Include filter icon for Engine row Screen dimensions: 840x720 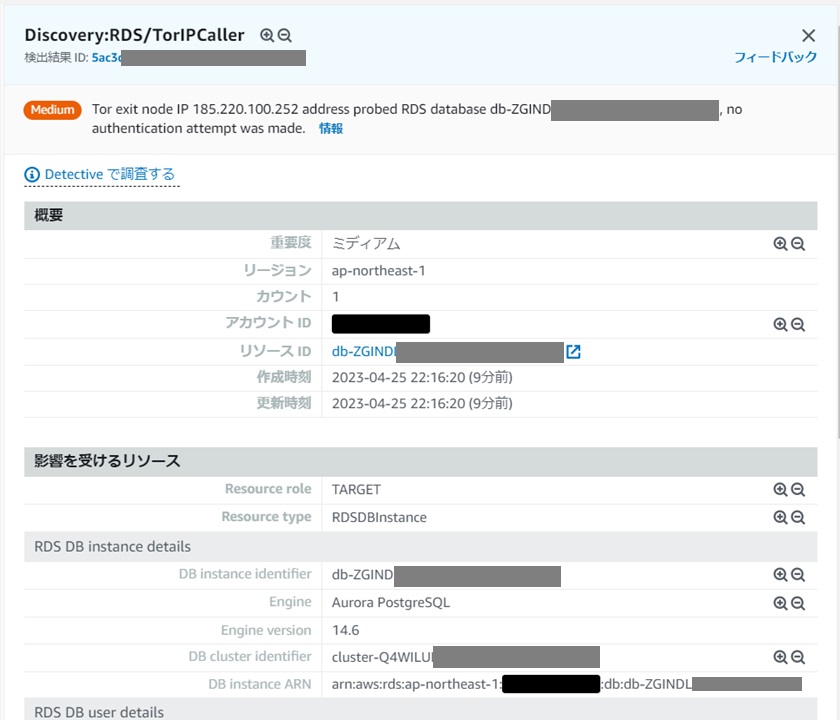781,603
